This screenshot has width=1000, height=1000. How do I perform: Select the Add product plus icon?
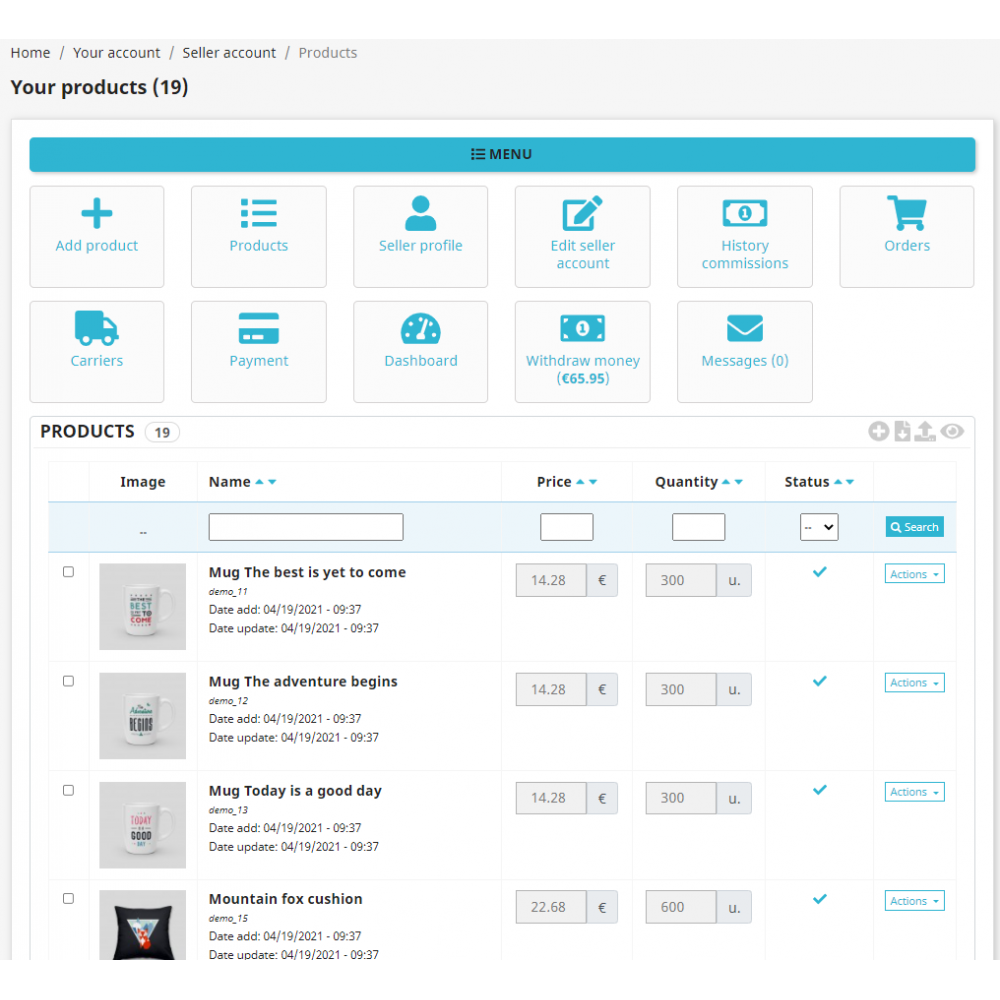click(96, 212)
